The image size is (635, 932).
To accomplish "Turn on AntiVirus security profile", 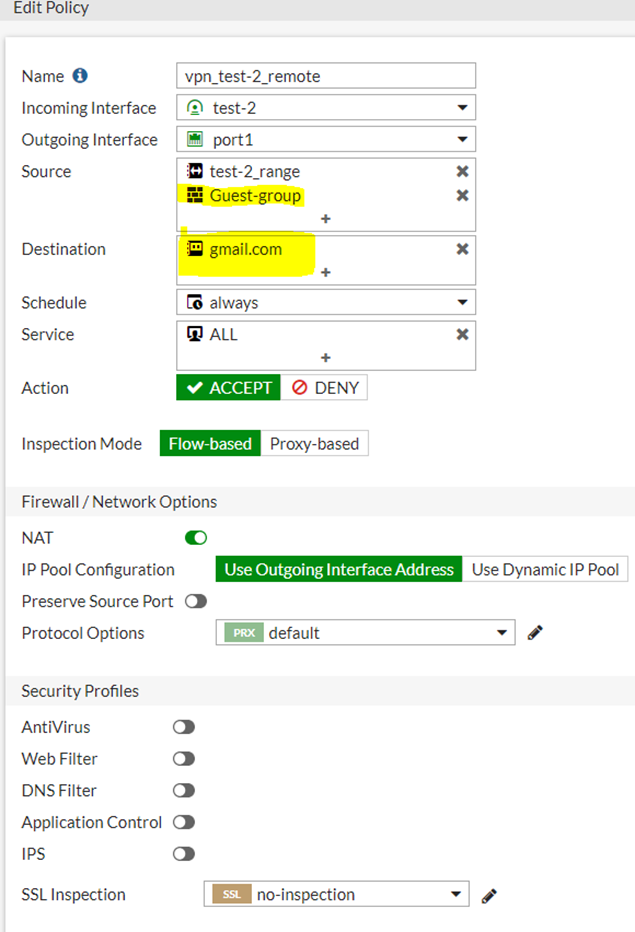I will [x=184, y=727].
